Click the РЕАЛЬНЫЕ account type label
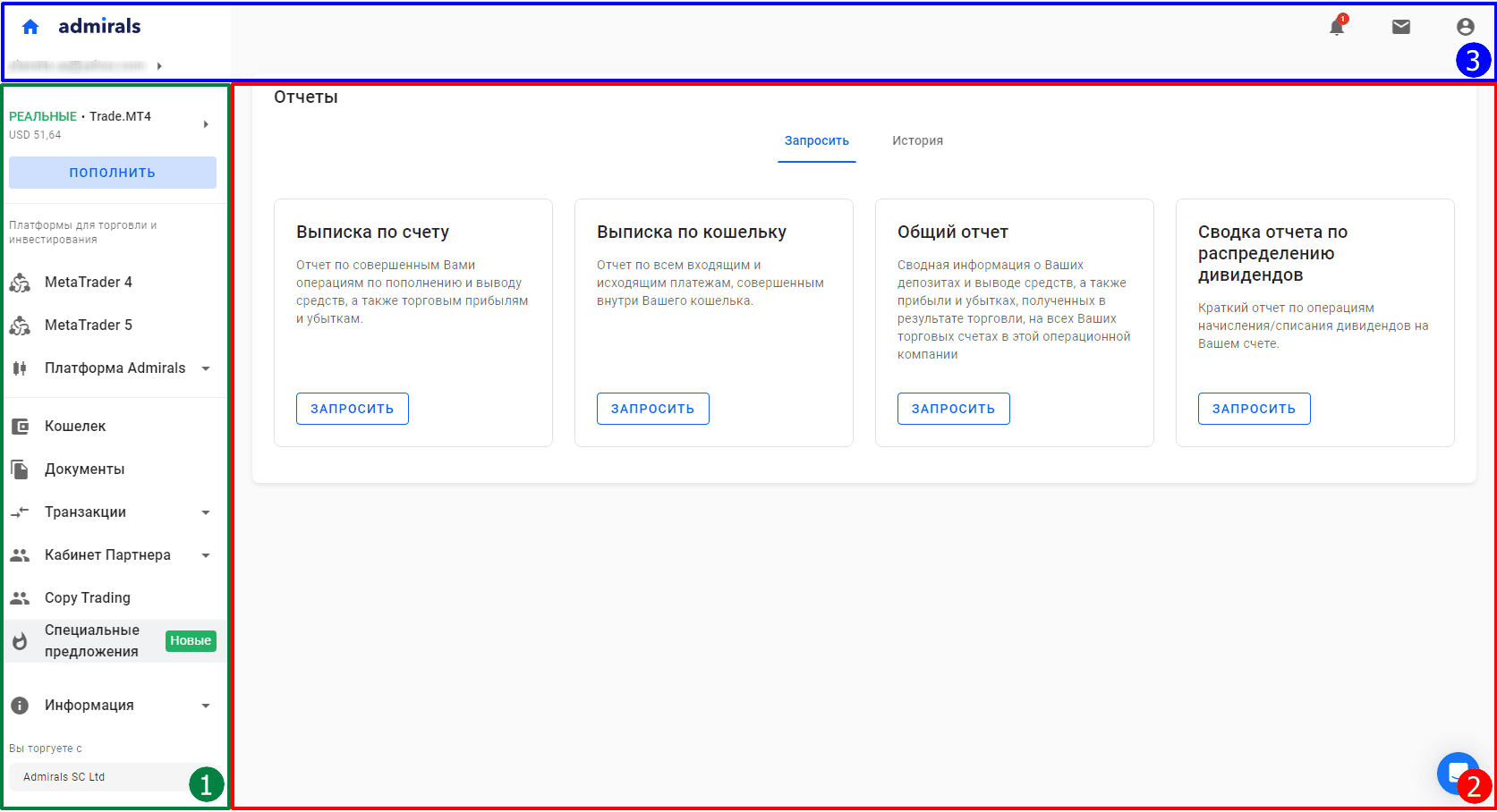 click(43, 117)
